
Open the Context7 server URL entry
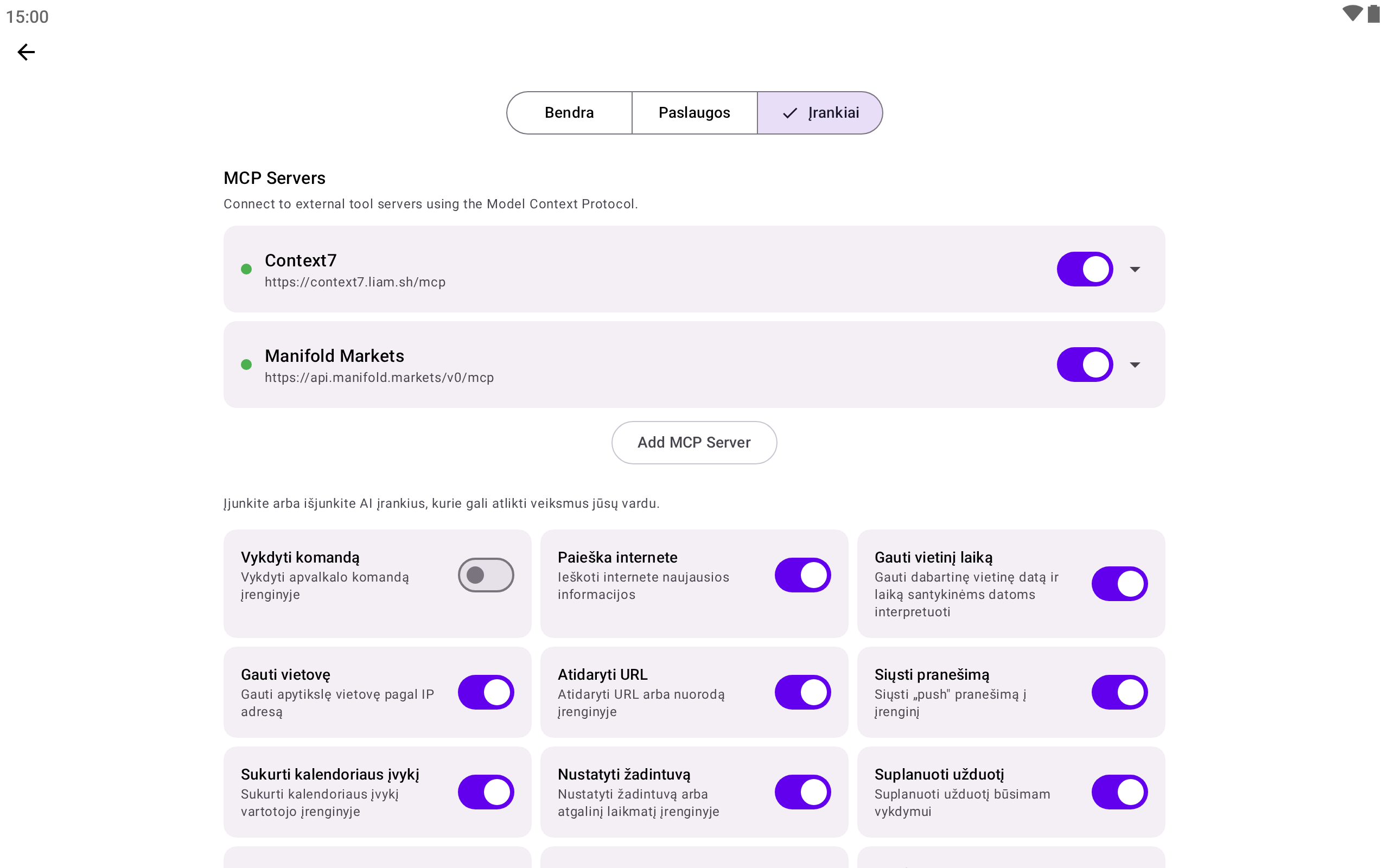tap(355, 282)
